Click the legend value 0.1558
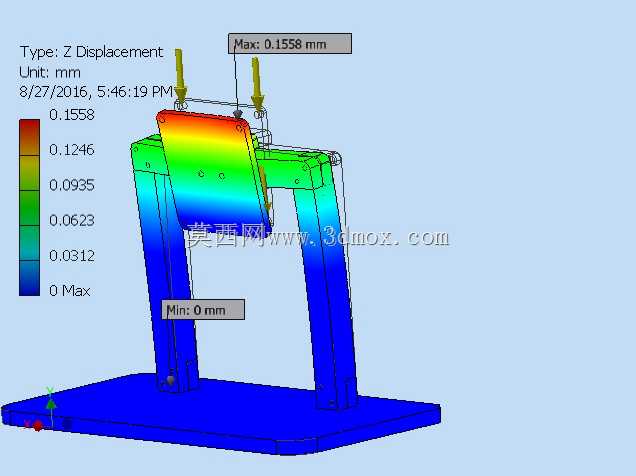Viewport: 636px width, 476px height. pyautogui.click(x=72, y=115)
